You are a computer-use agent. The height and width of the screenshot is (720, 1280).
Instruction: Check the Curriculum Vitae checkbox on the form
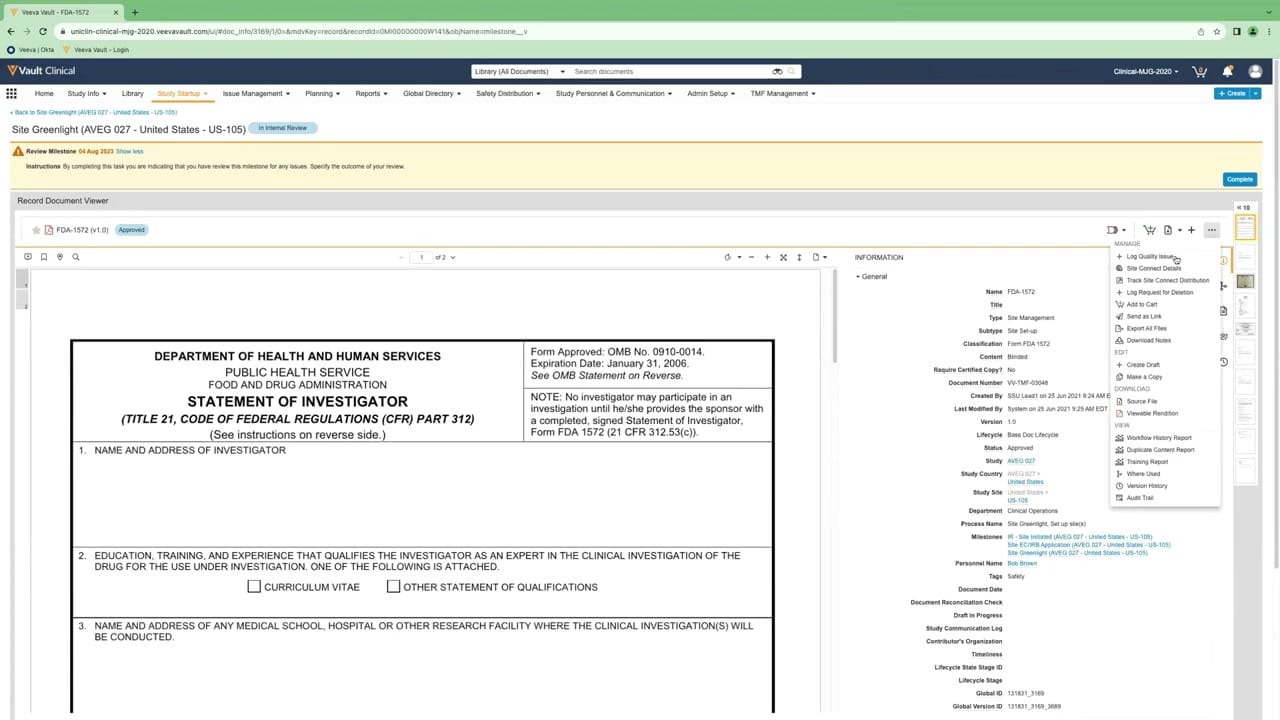[x=254, y=587]
